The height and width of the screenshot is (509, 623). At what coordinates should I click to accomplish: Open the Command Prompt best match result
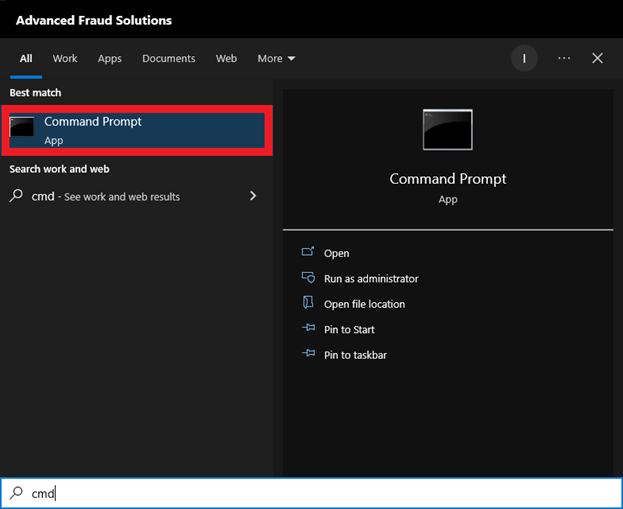tap(137, 130)
